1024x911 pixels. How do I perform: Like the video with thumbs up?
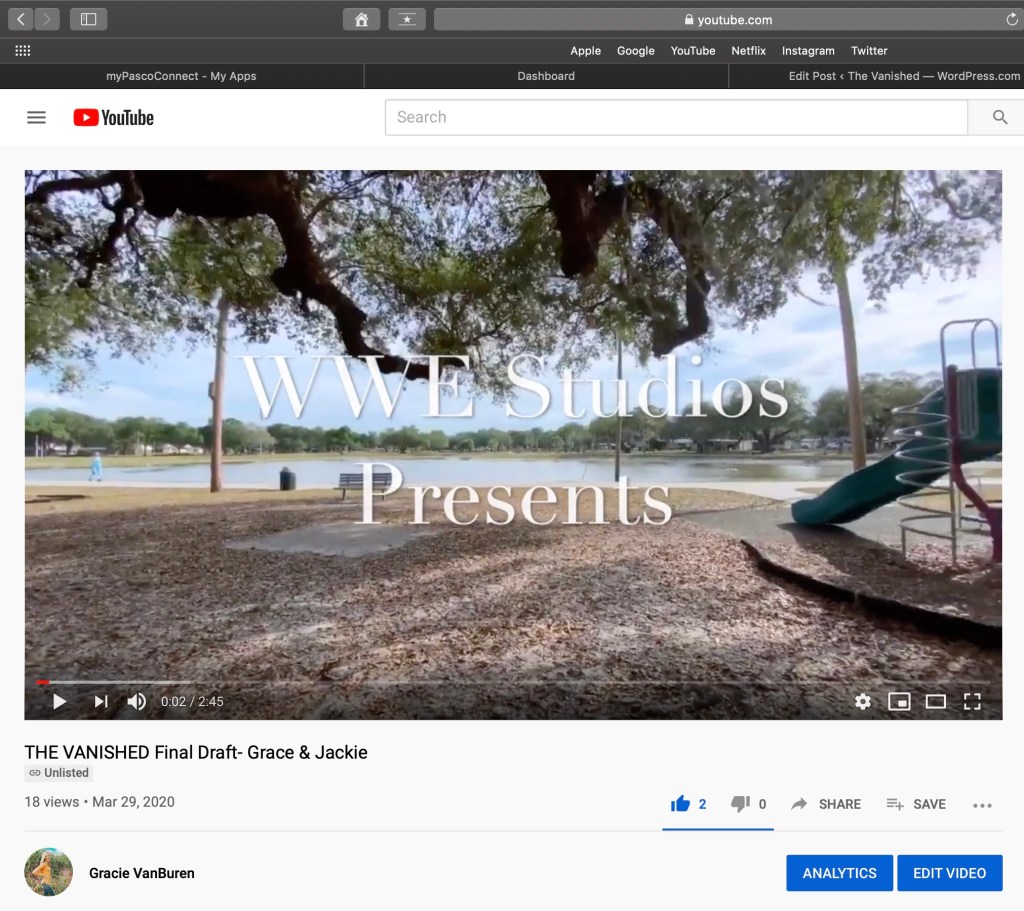click(681, 804)
